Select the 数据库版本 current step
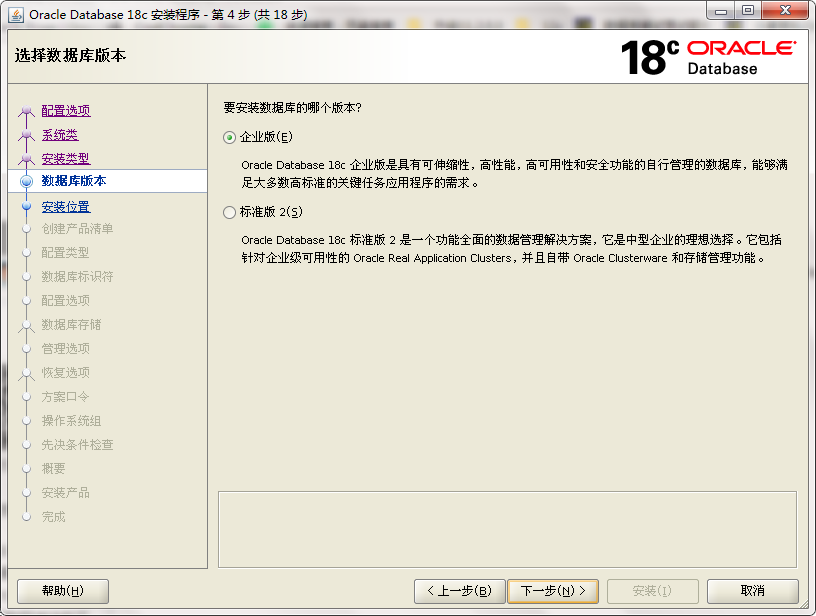This screenshot has height=616, width=816. click(x=107, y=181)
